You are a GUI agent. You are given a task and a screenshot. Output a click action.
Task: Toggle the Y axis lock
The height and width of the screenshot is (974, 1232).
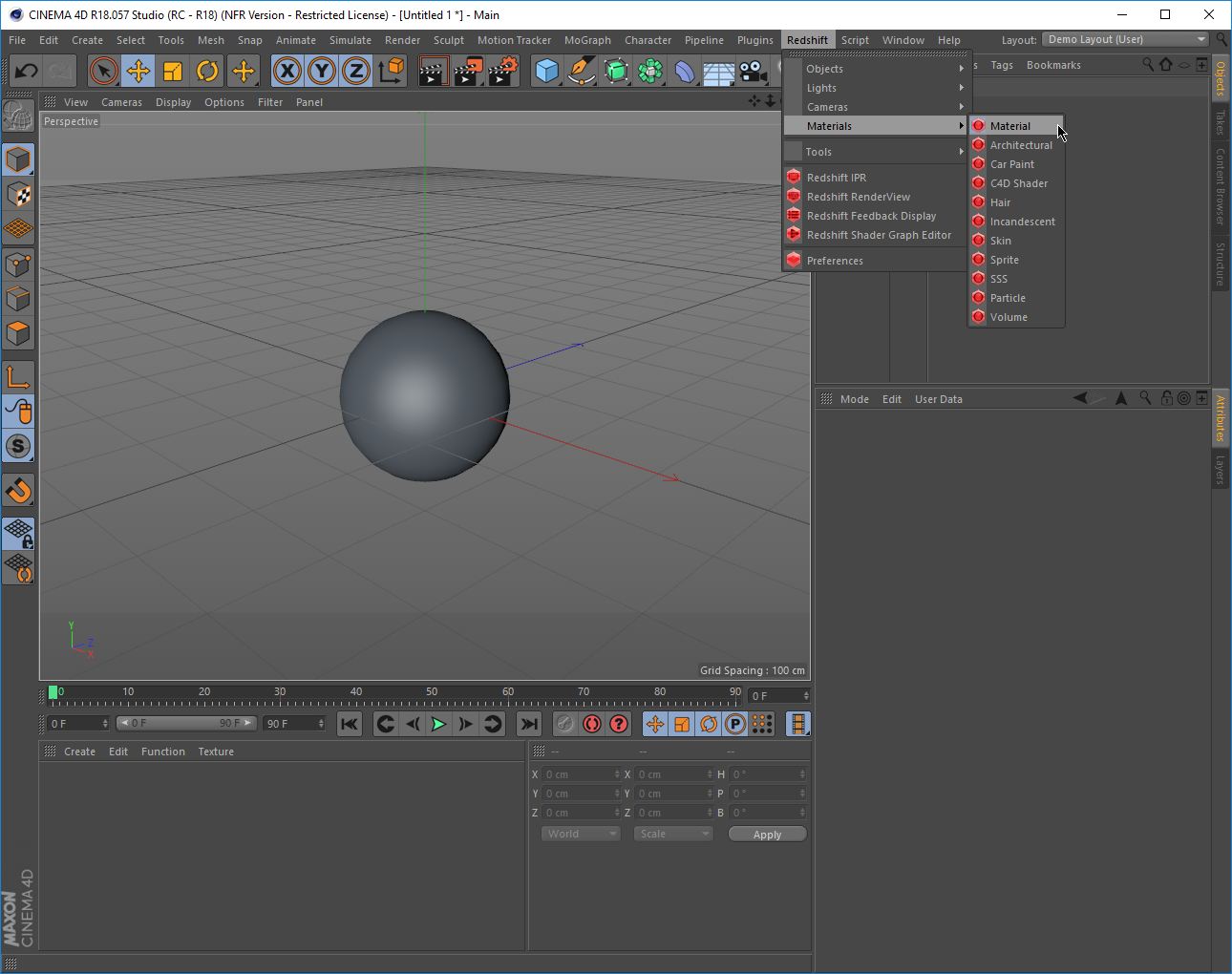(322, 71)
